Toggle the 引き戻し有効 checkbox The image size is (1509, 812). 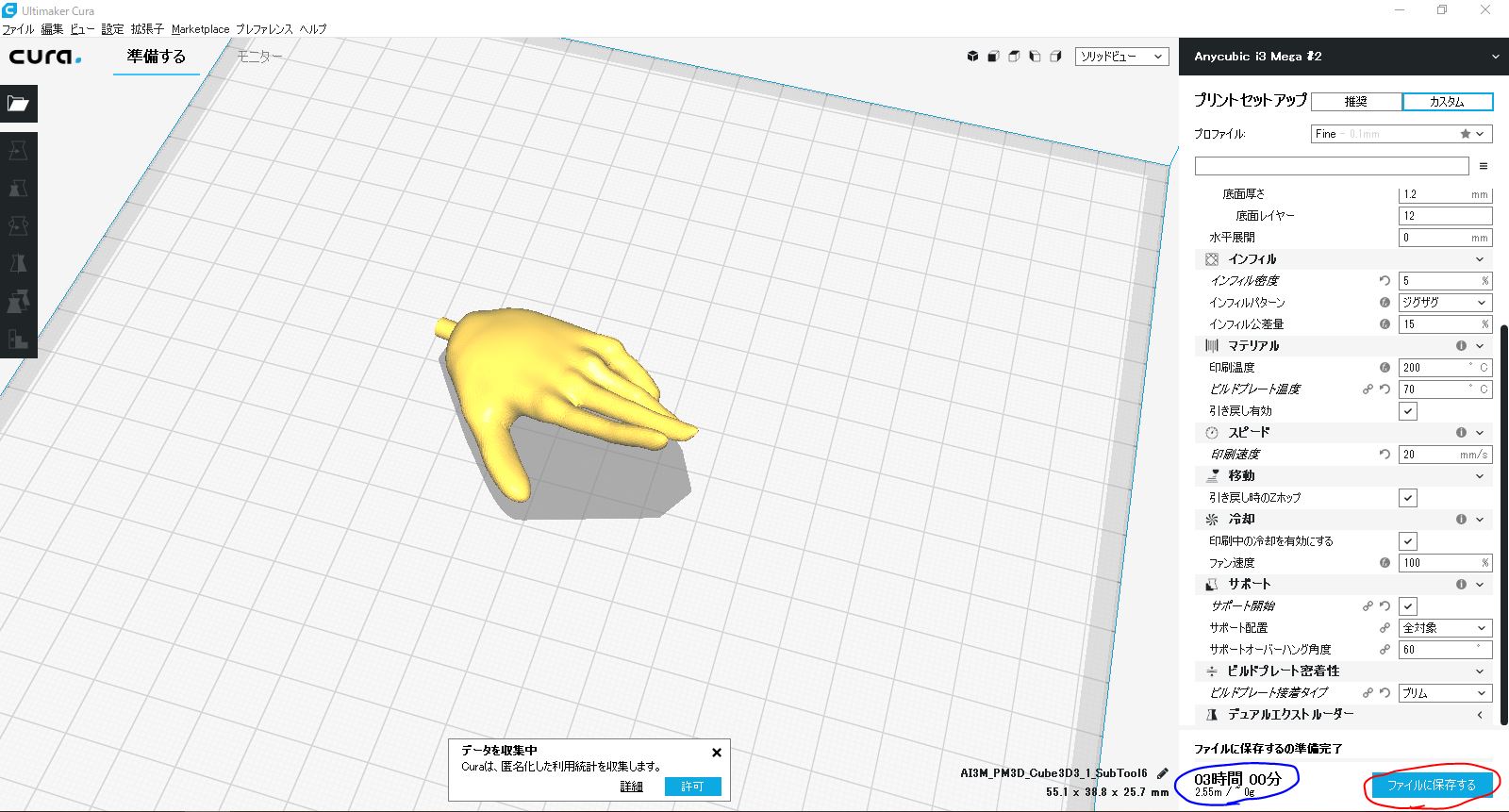click(1407, 411)
